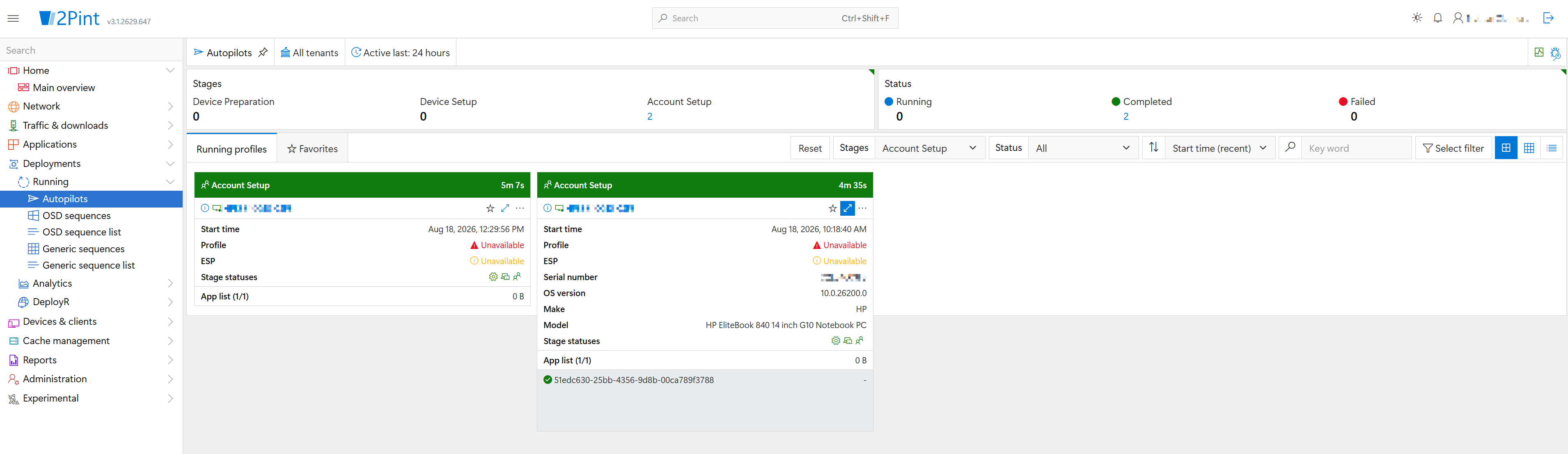Open OSD sequences
Viewport: 1568px width, 454px height.
point(76,216)
